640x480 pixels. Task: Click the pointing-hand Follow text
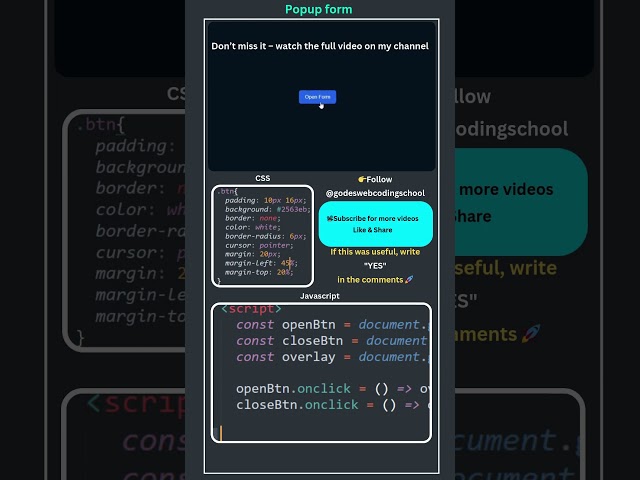375,179
